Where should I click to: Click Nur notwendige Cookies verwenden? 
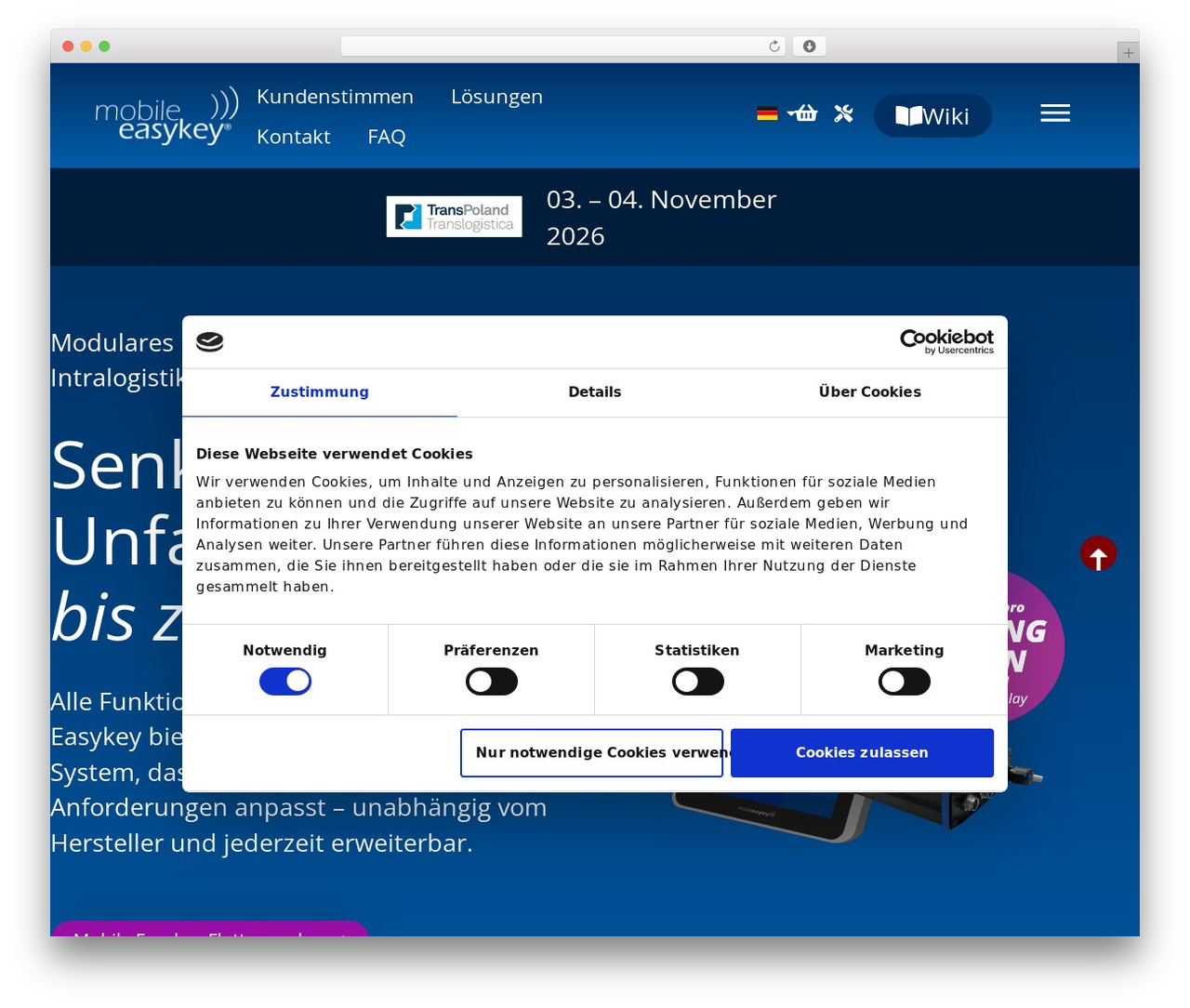591,753
